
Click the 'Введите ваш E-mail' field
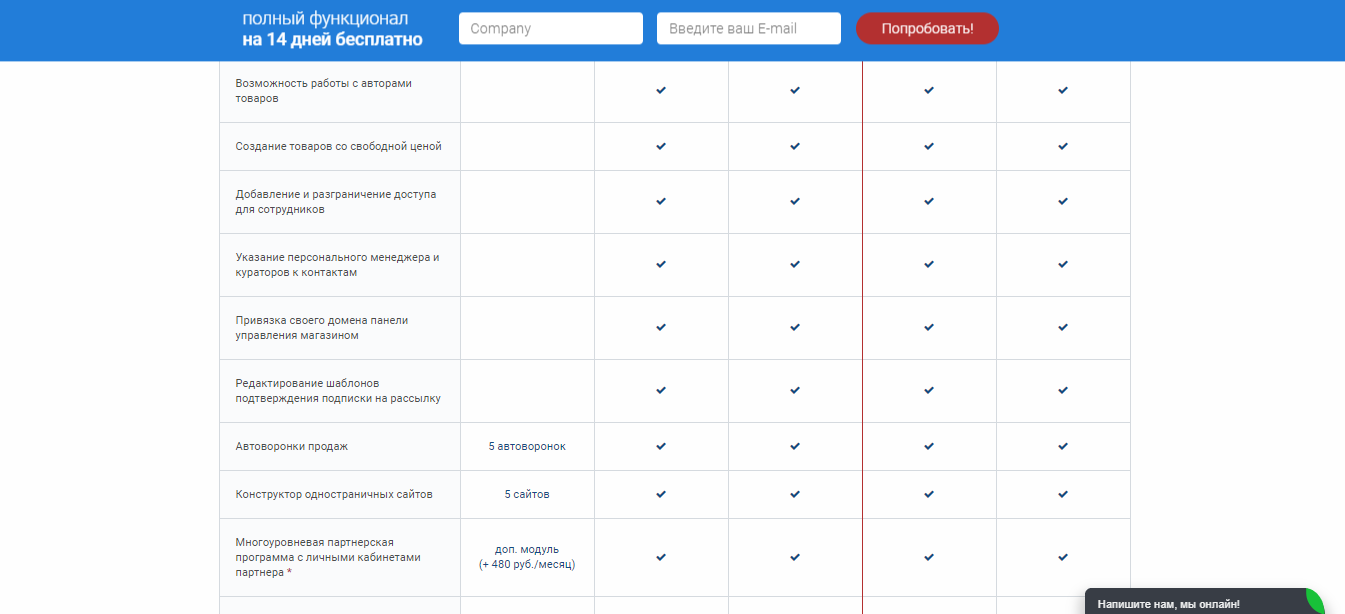(x=748, y=29)
